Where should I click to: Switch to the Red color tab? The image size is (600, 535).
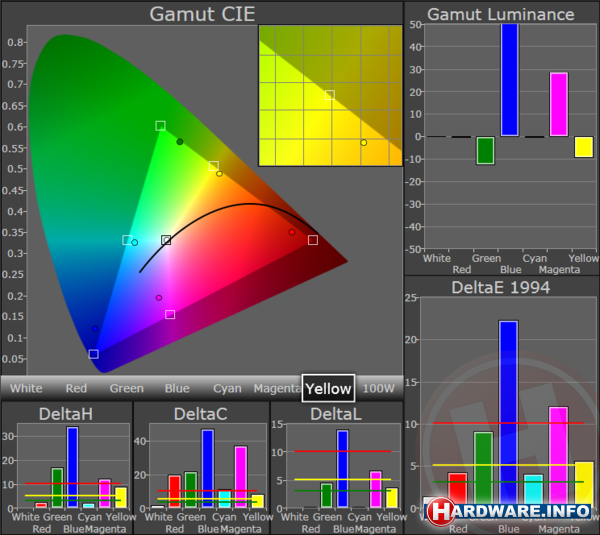click(x=77, y=388)
